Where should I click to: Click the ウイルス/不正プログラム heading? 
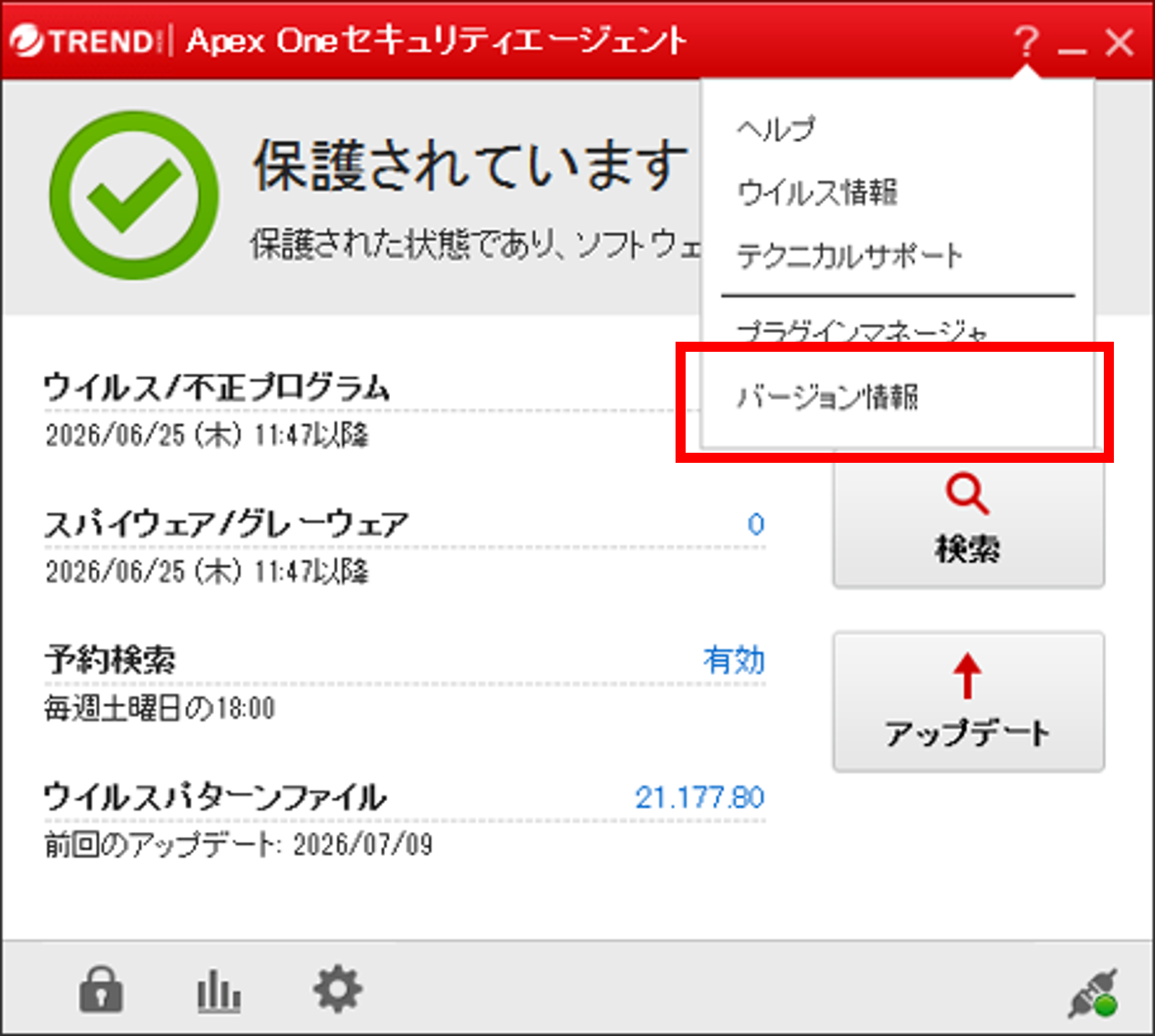point(216,387)
